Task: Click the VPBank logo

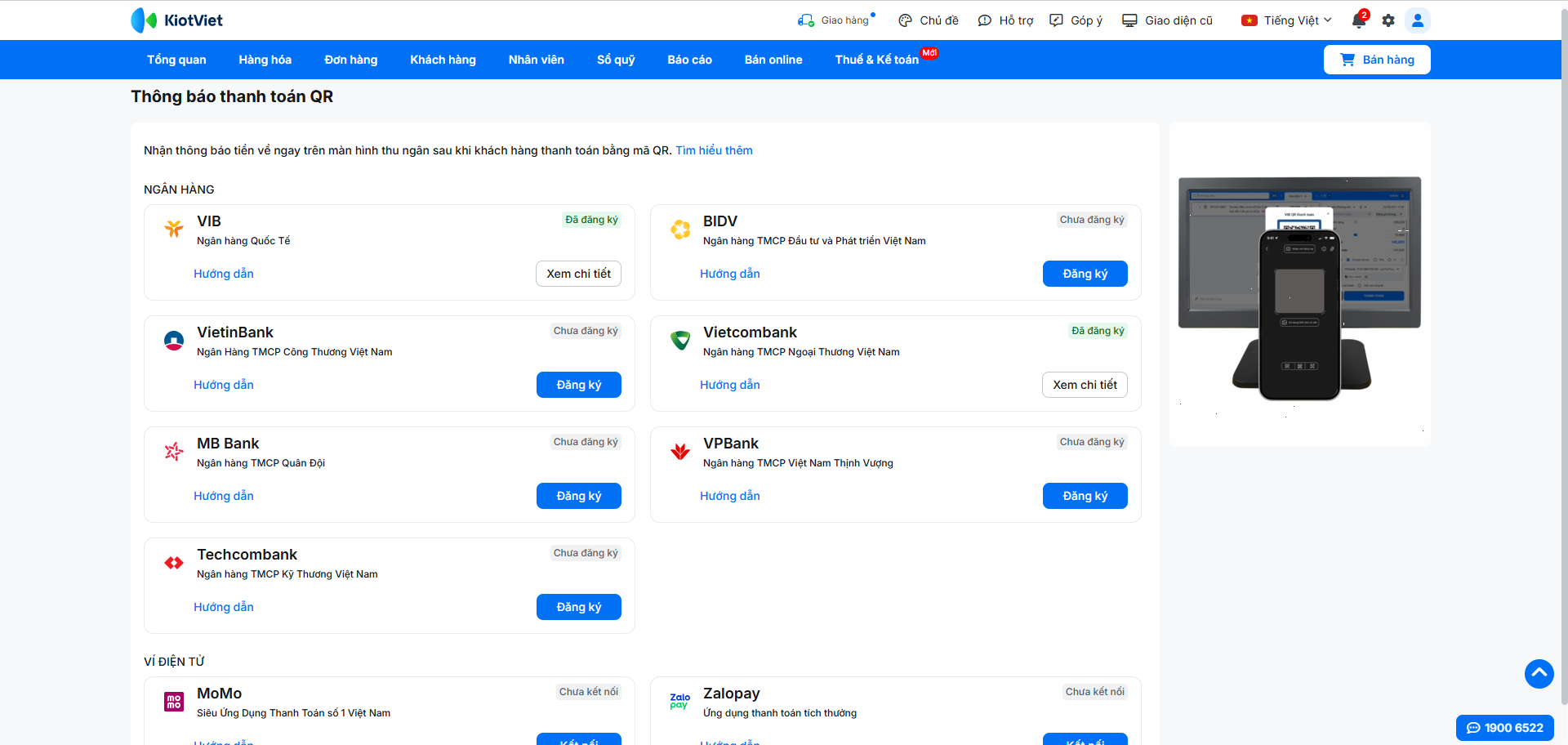Action: click(x=680, y=452)
